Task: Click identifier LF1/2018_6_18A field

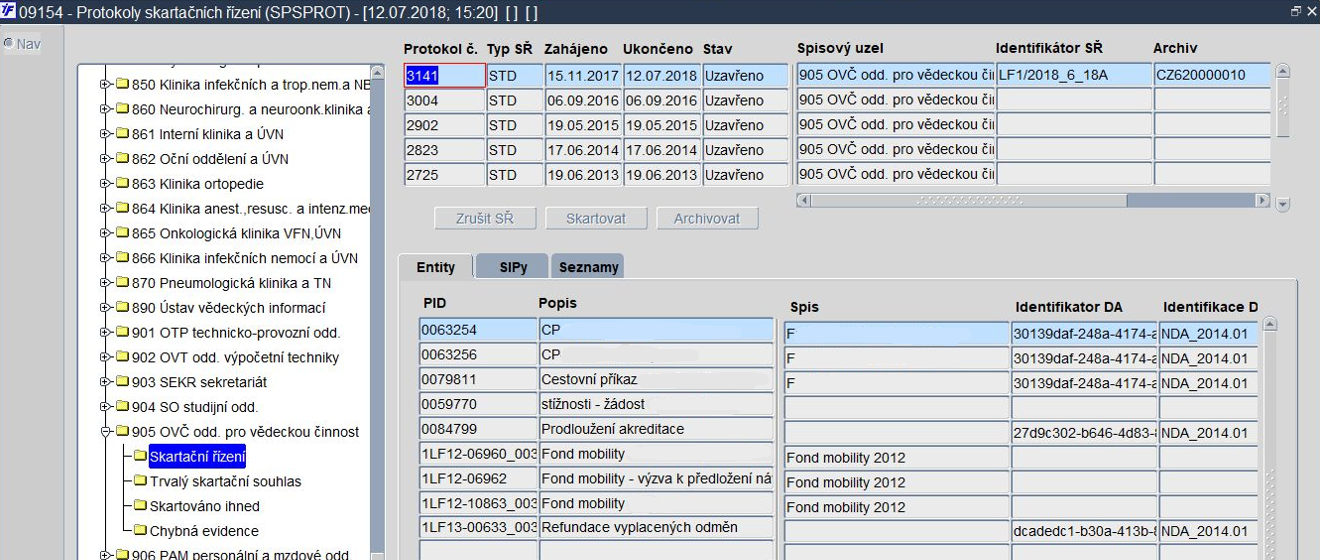Action: click(1074, 75)
